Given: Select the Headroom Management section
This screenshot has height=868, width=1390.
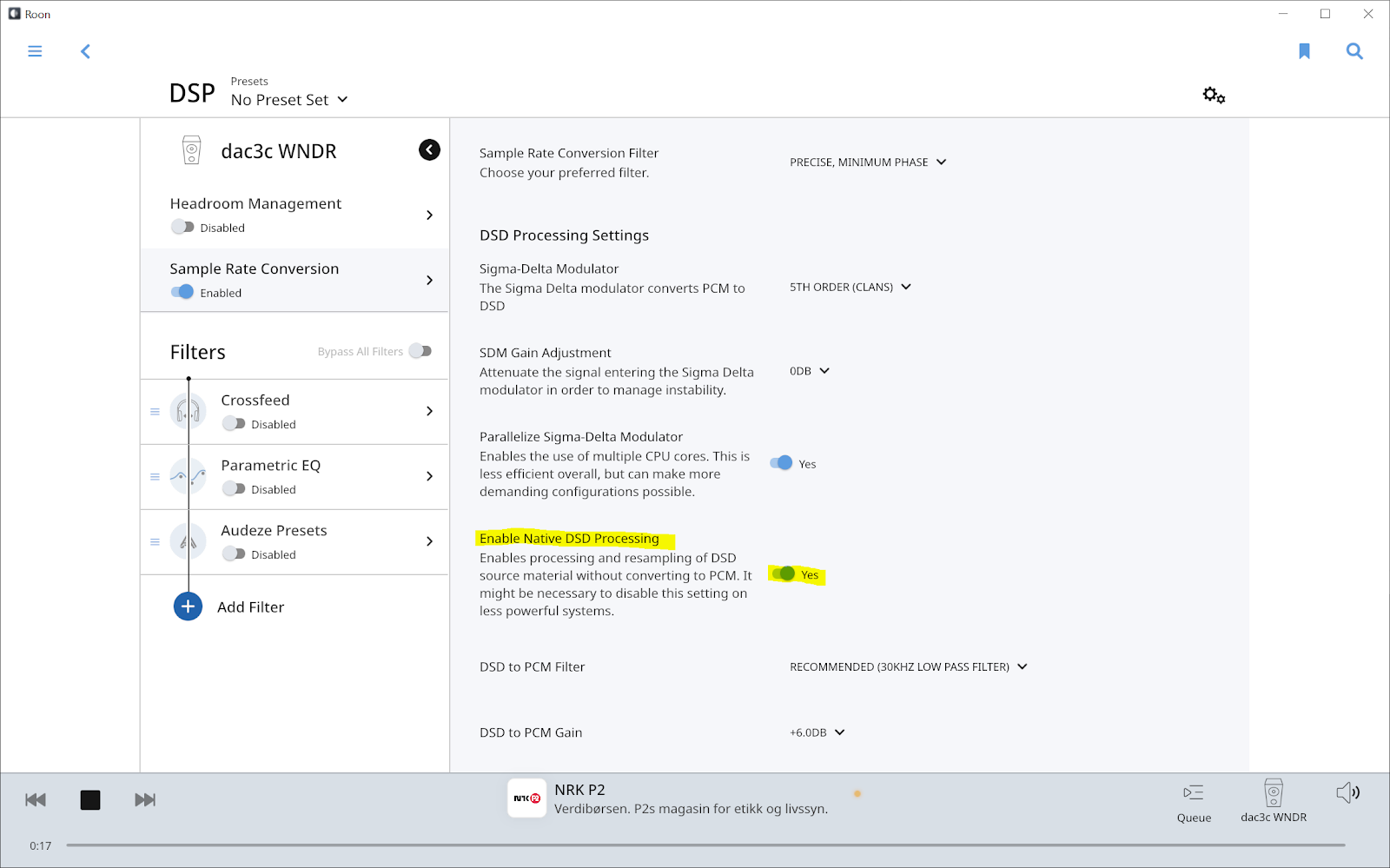Looking at the screenshot, I should click(x=295, y=215).
